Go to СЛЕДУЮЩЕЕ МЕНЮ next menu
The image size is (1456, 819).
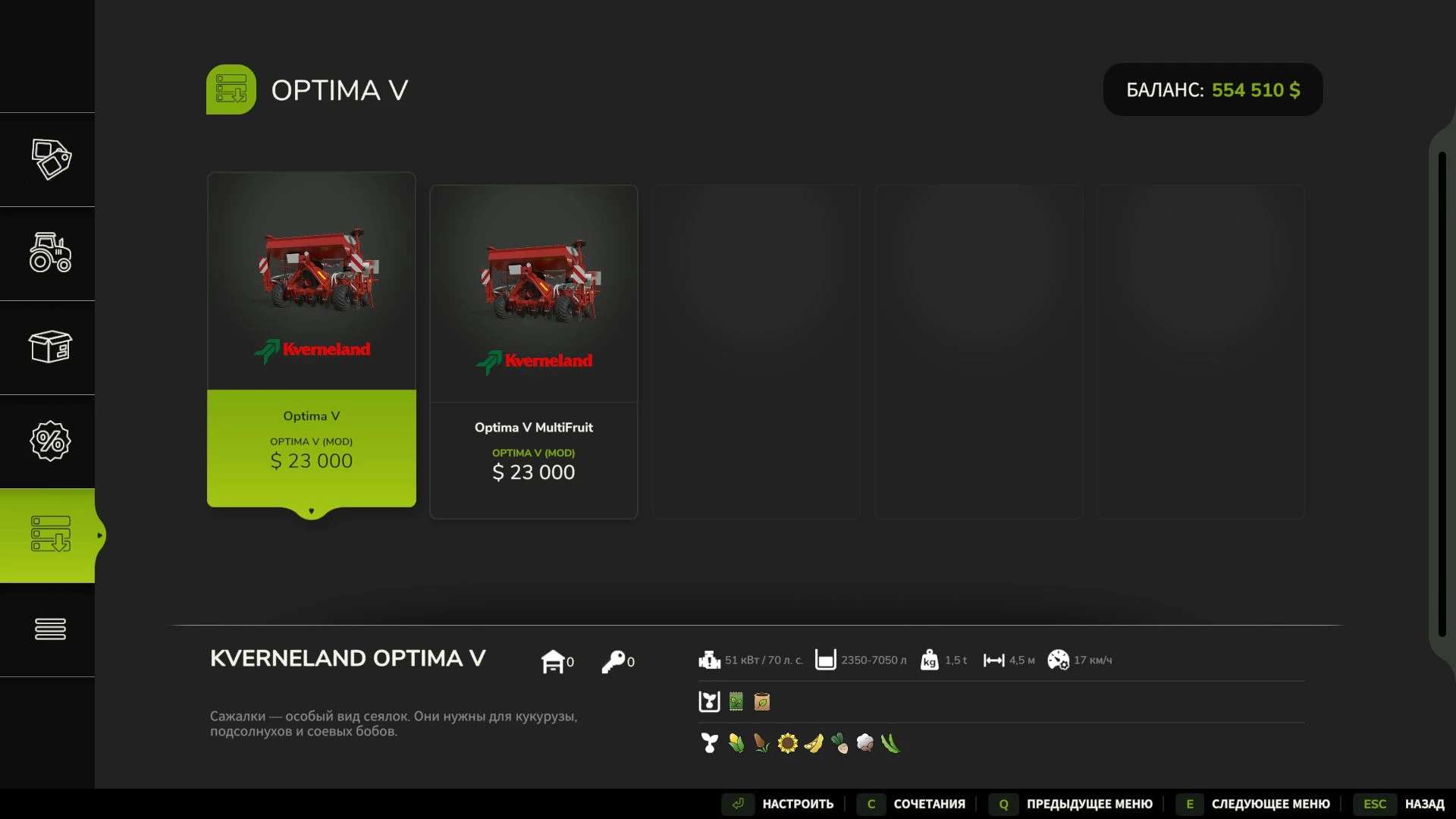[1253, 804]
